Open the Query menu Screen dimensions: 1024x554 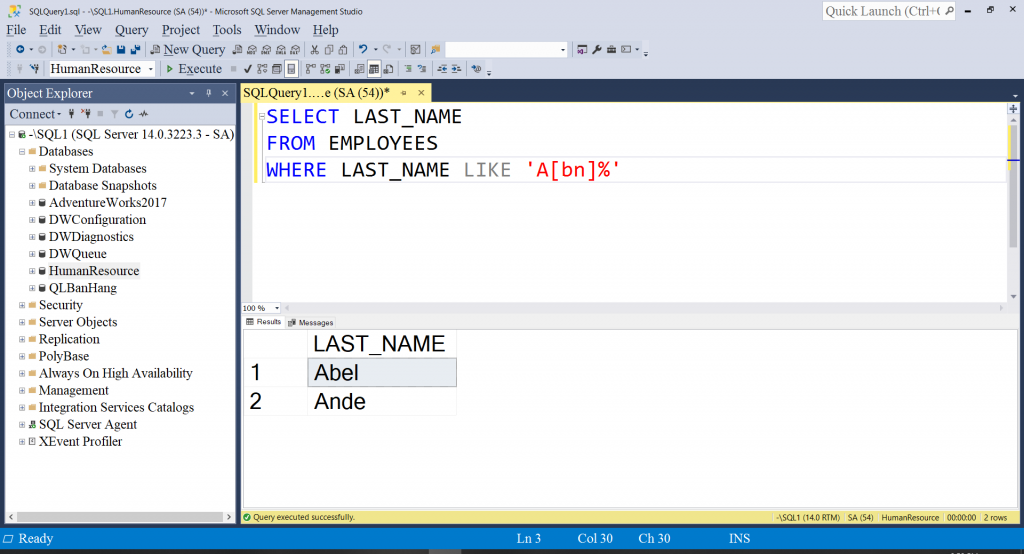tap(131, 30)
